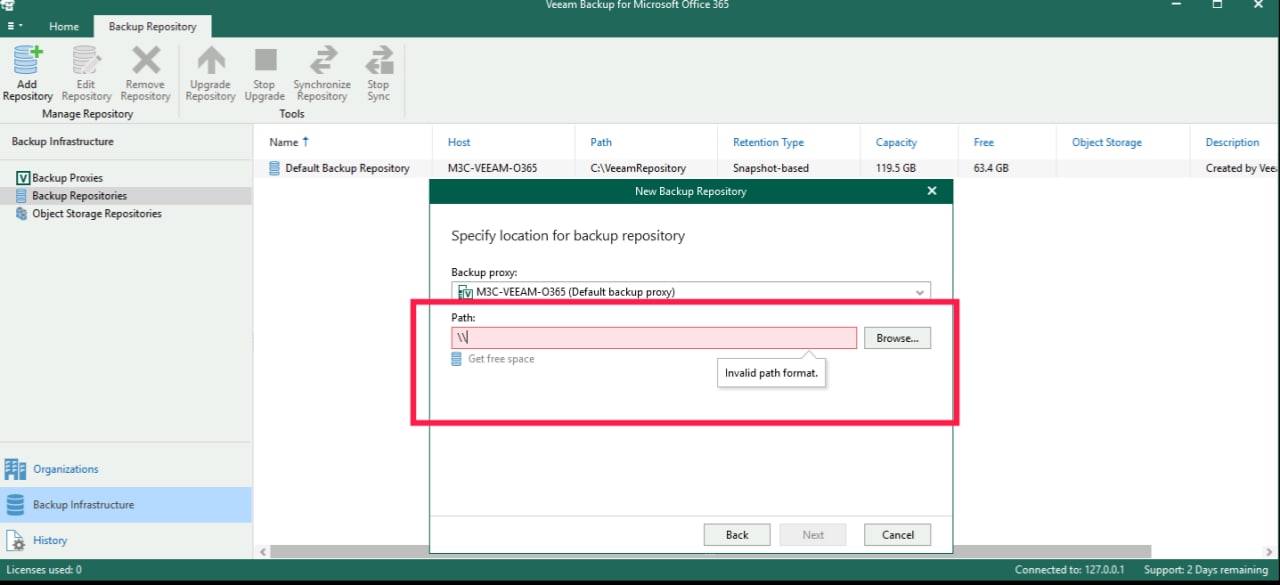
Task: Close the New Backup Repository dialog
Action: [932, 191]
